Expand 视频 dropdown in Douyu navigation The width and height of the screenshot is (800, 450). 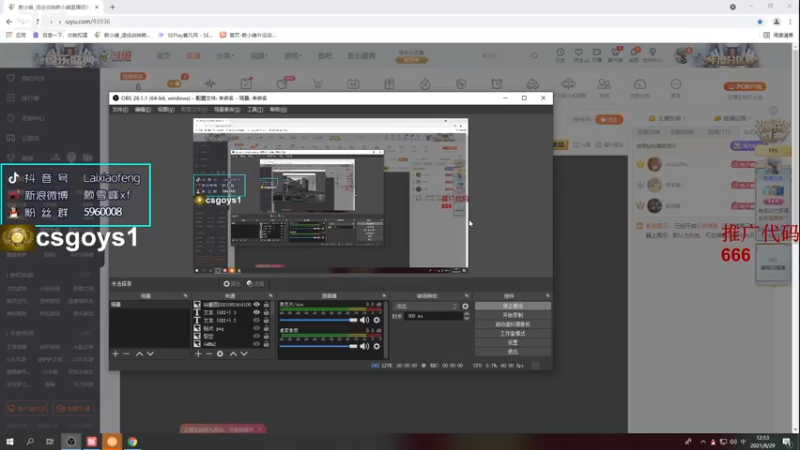(259, 56)
